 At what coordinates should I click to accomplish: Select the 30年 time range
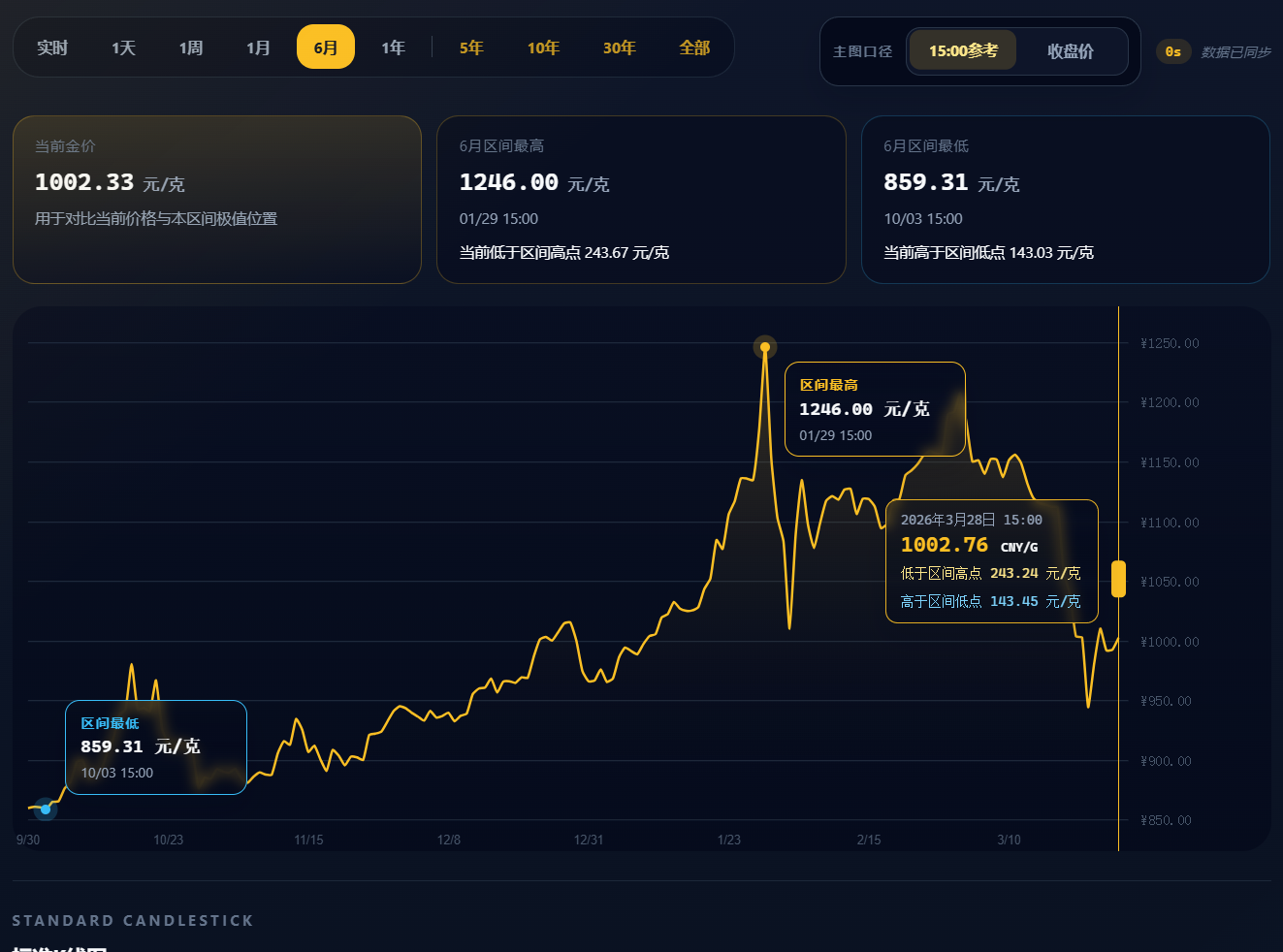[620, 47]
